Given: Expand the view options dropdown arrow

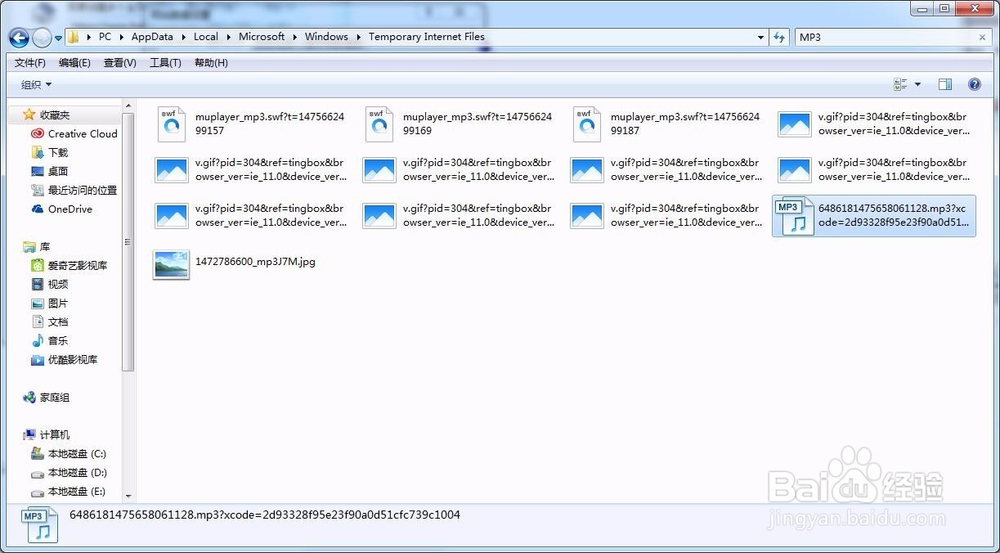Looking at the screenshot, I should point(918,84).
